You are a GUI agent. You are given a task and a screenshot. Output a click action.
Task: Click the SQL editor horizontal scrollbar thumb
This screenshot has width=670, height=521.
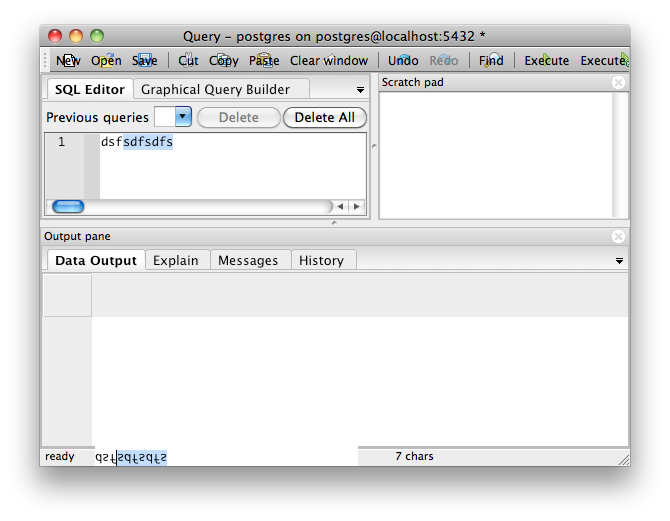pyautogui.click(x=68, y=207)
